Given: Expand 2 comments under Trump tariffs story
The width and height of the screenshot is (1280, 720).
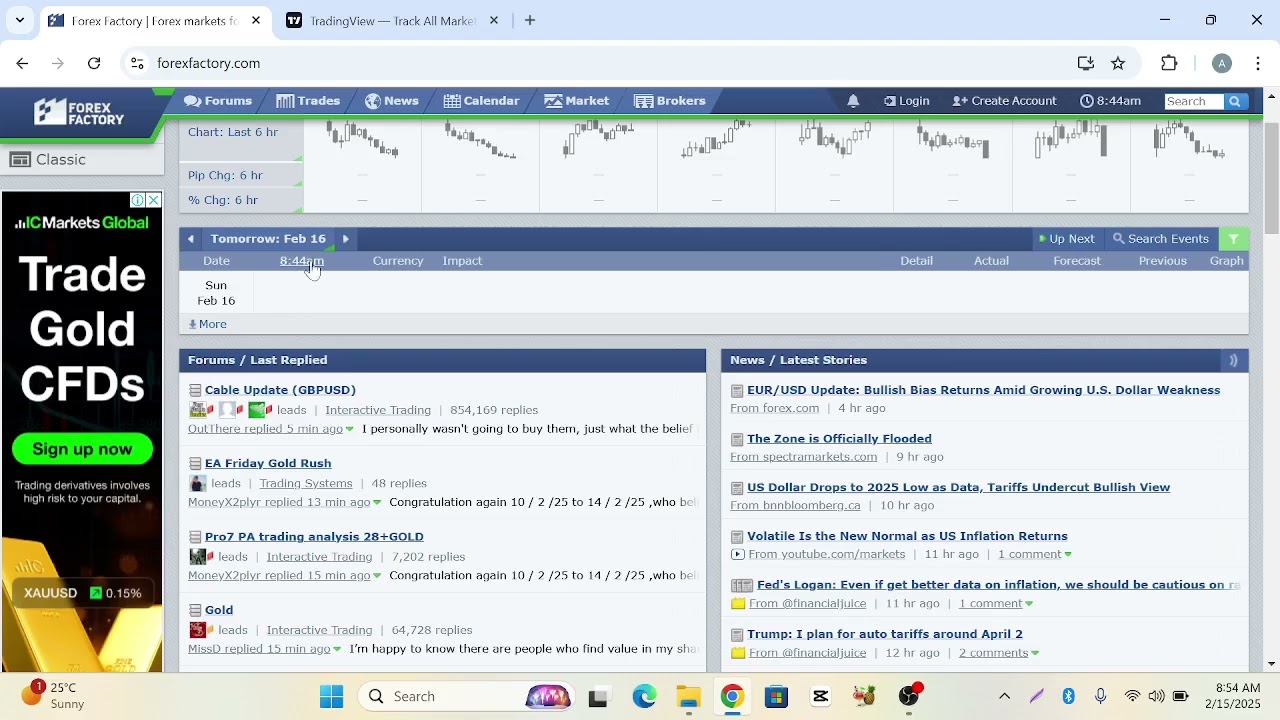Looking at the screenshot, I should pyautogui.click(x=998, y=653).
